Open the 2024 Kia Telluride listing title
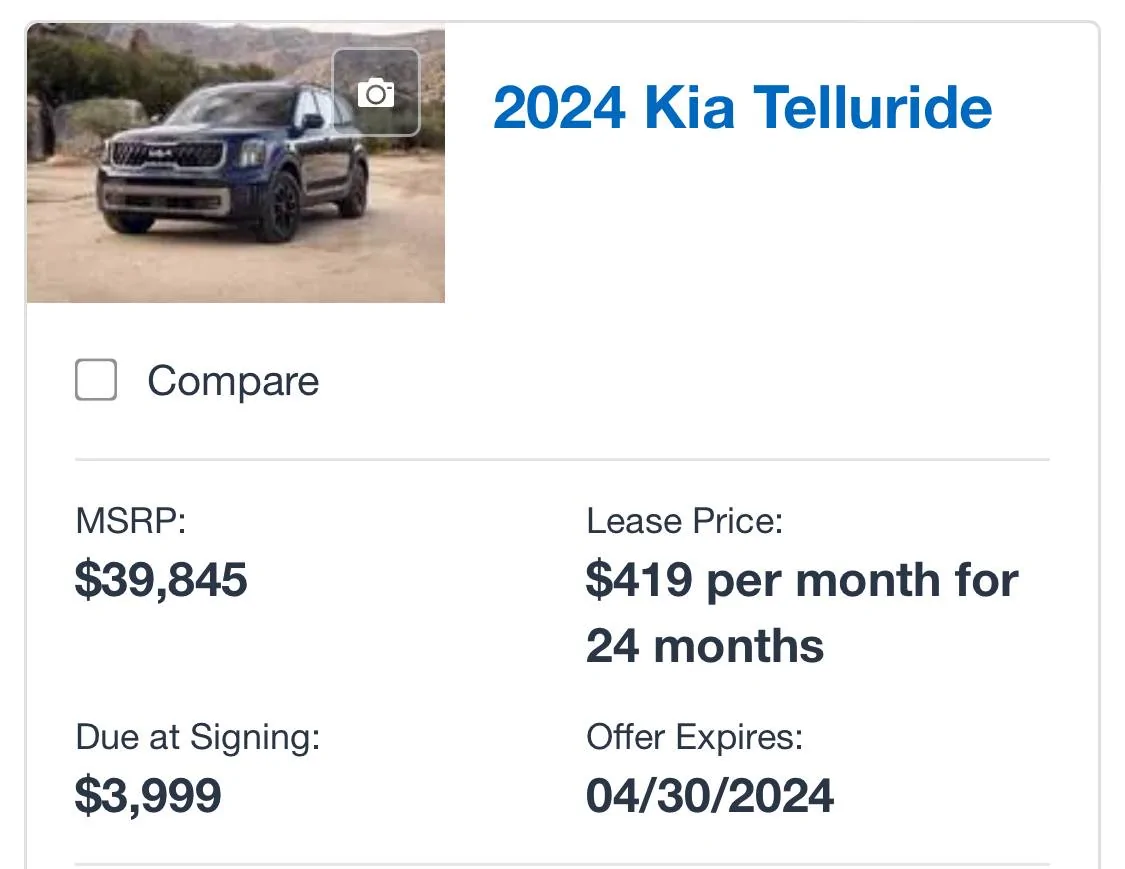 click(x=742, y=108)
